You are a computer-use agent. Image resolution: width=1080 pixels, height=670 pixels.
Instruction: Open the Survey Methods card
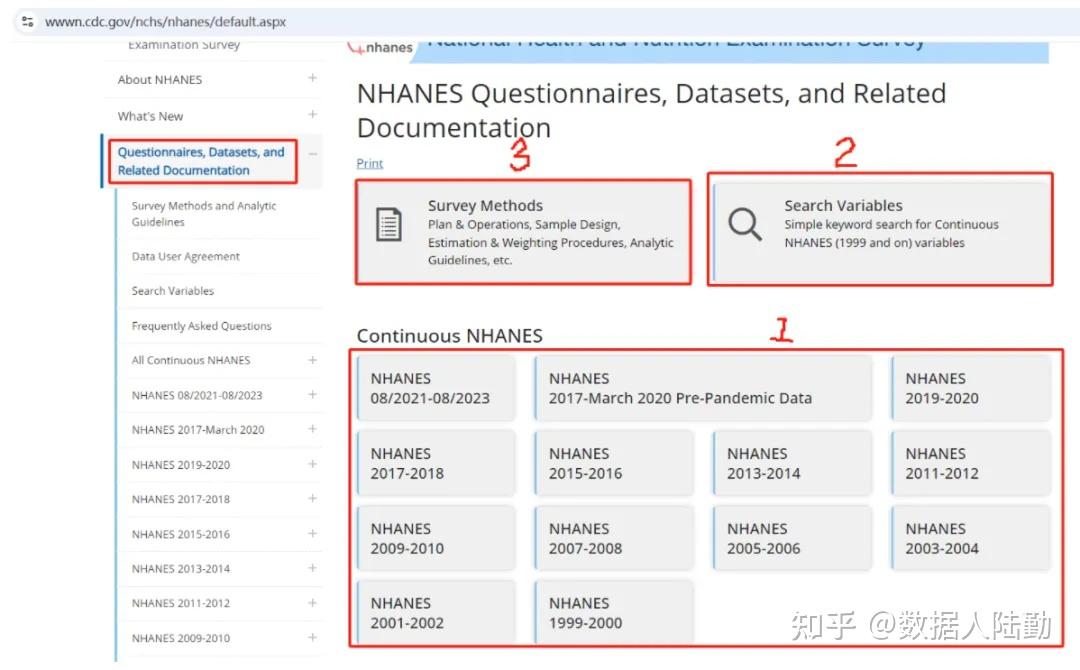(523, 231)
